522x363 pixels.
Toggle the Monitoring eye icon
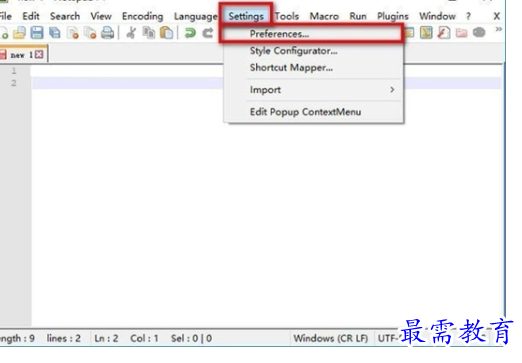(479, 32)
